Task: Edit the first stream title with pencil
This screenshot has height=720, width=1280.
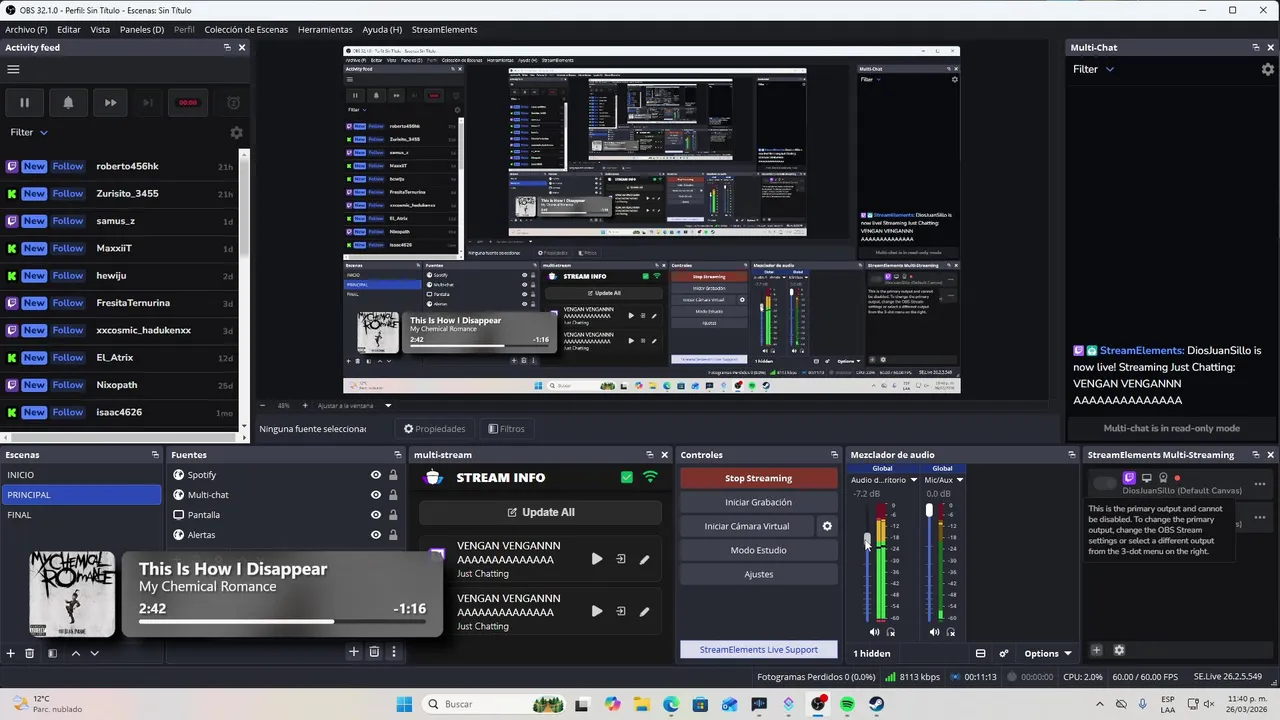Action: [644, 559]
